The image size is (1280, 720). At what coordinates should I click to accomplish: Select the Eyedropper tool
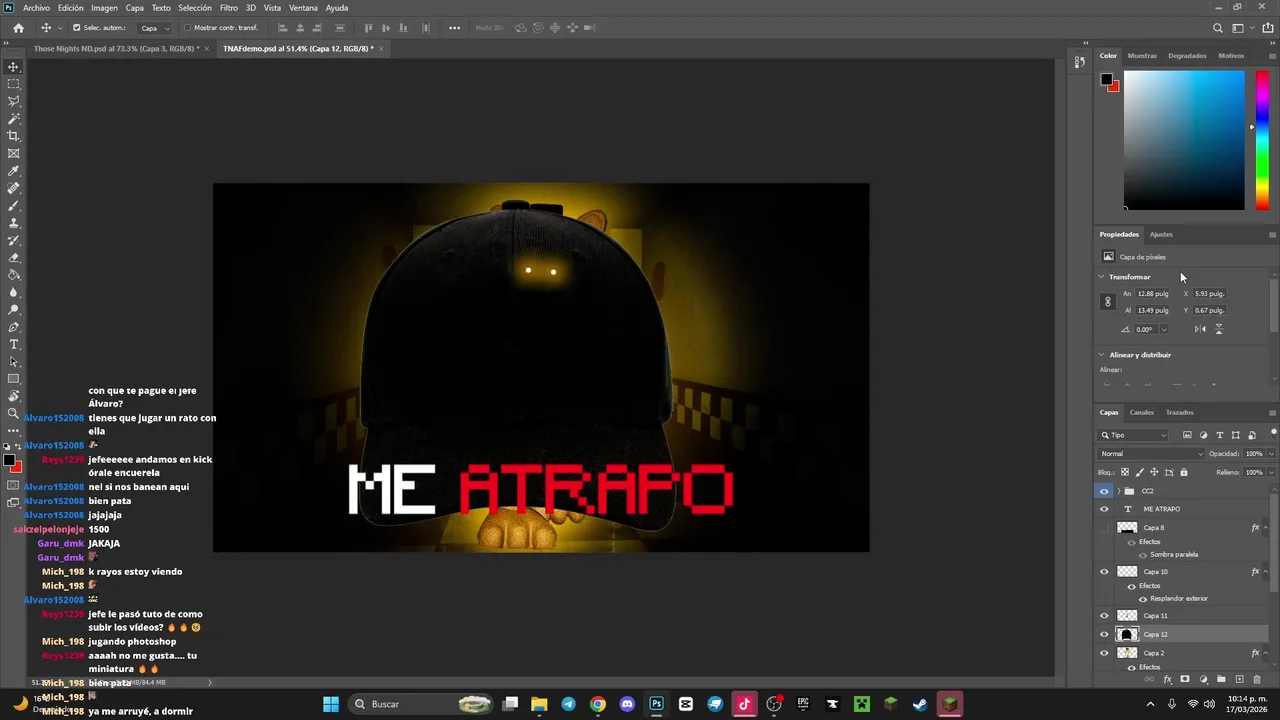click(x=14, y=171)
